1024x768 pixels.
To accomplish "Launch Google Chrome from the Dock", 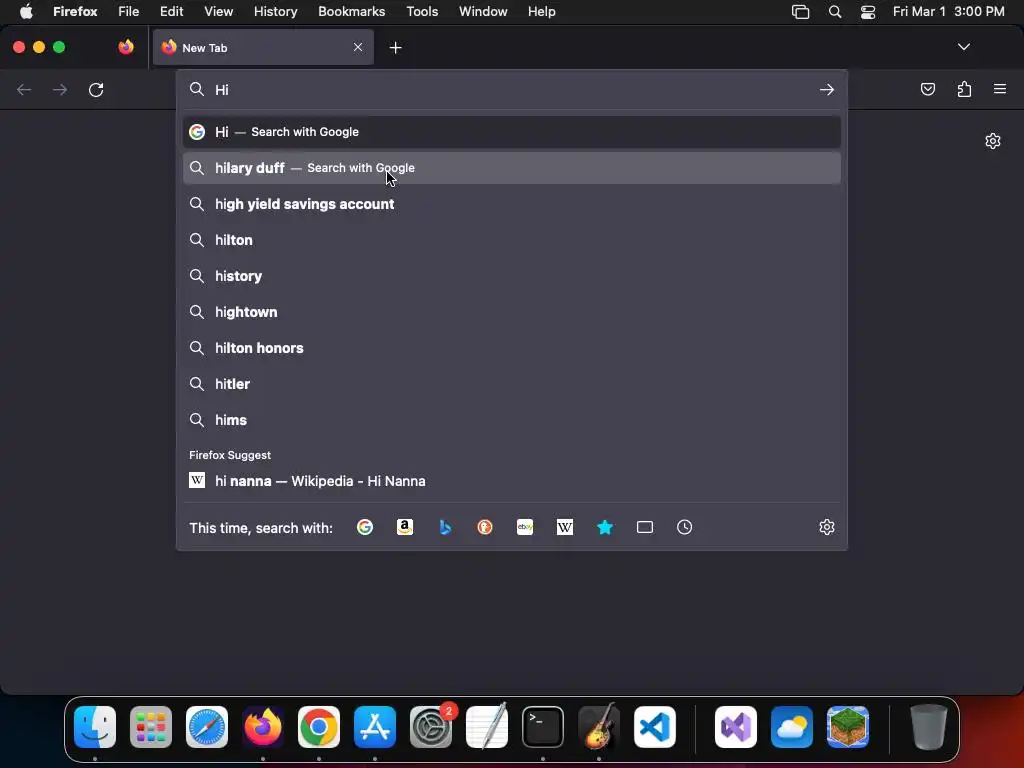I will (319, 726).
